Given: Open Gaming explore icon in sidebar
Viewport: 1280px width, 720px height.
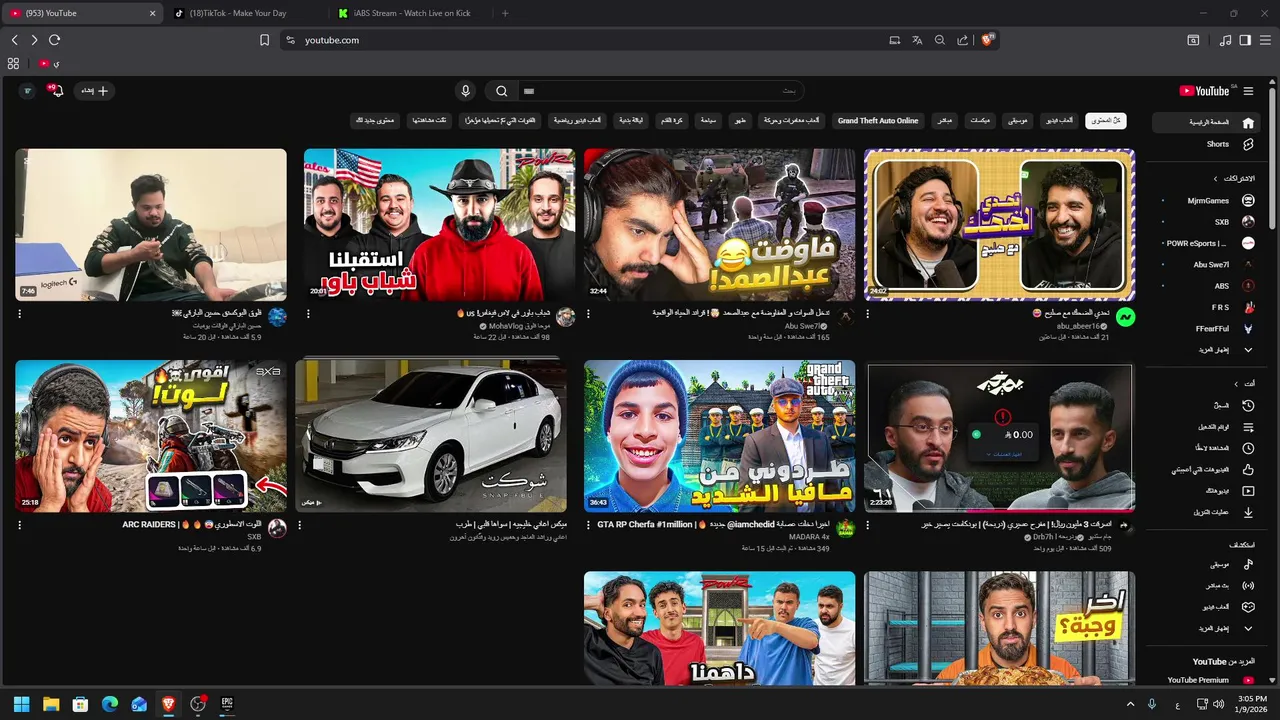Looking at the screenshot, I should (x=1248, y=607).
